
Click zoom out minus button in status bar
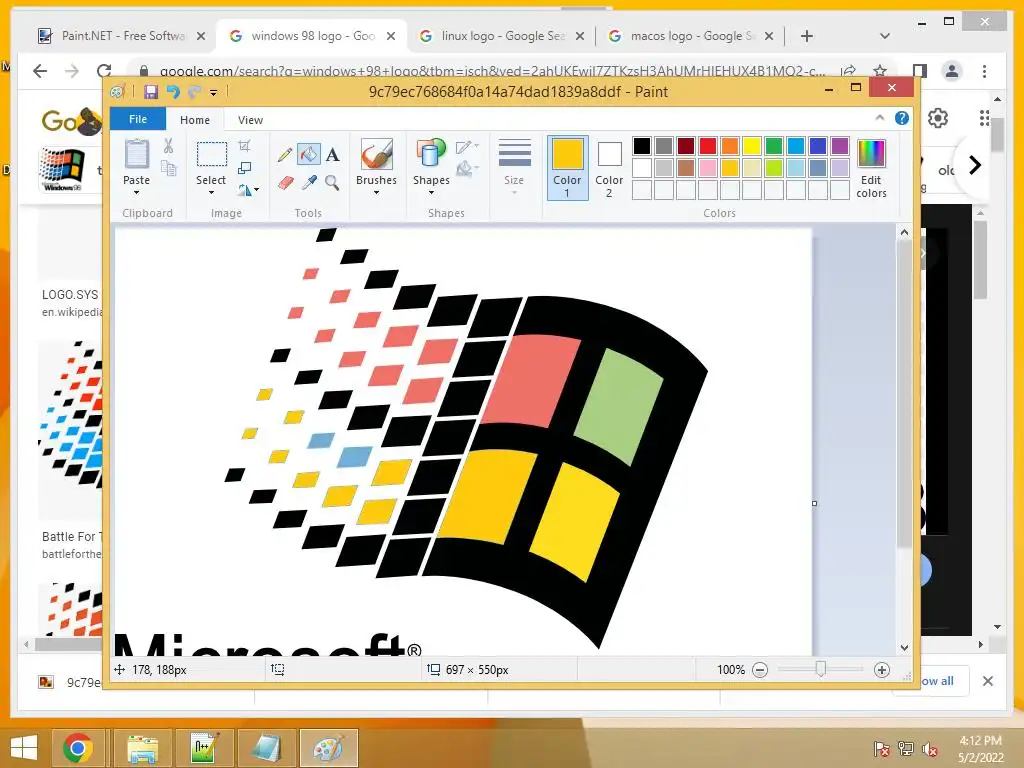760,670
